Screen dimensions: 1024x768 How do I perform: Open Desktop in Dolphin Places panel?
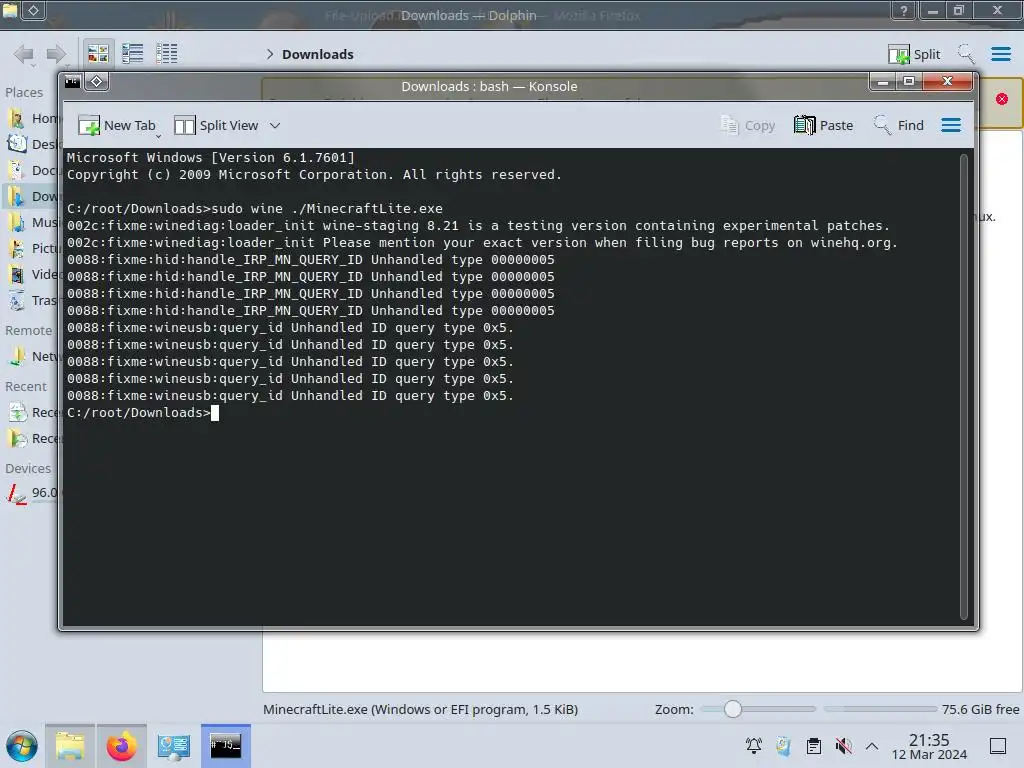coord(33,144)
